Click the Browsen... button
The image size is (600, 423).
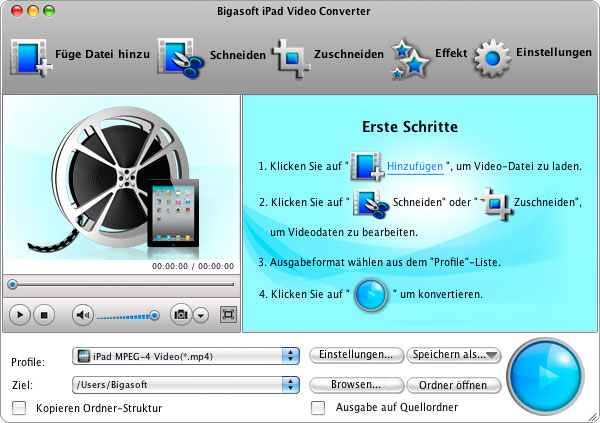click(x=356, y=385)
